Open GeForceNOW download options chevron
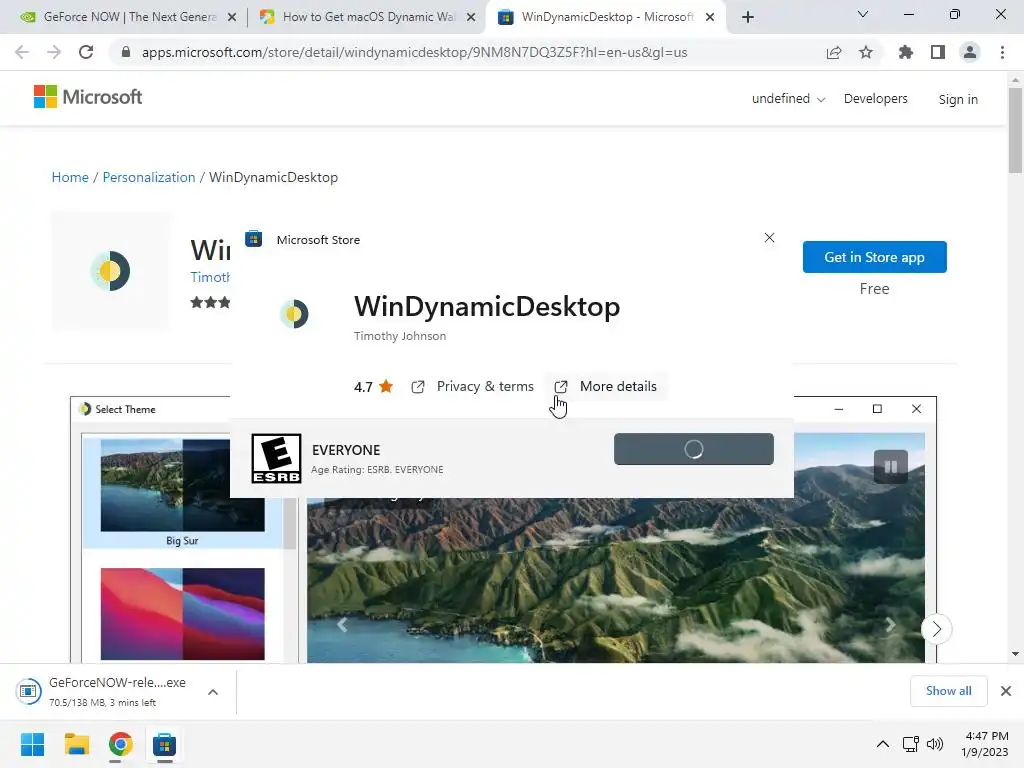 pyautogui.click(x=213, y=692)
